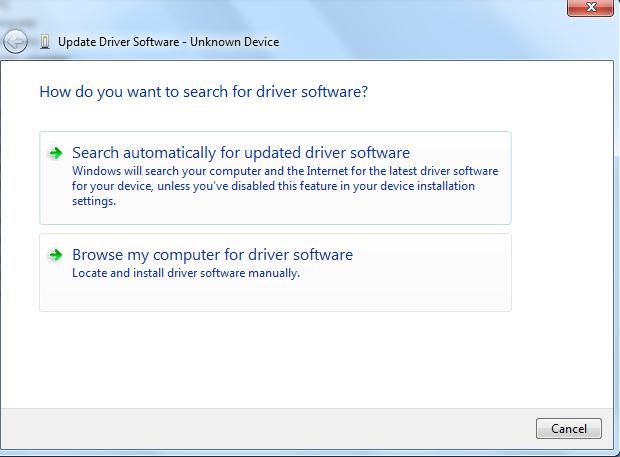Viewport: 620px width, 457px height.
Task: Click the 'Update Driver Software - Unknown Device' title
Action: pyautogui.click(x=168, y=42)
